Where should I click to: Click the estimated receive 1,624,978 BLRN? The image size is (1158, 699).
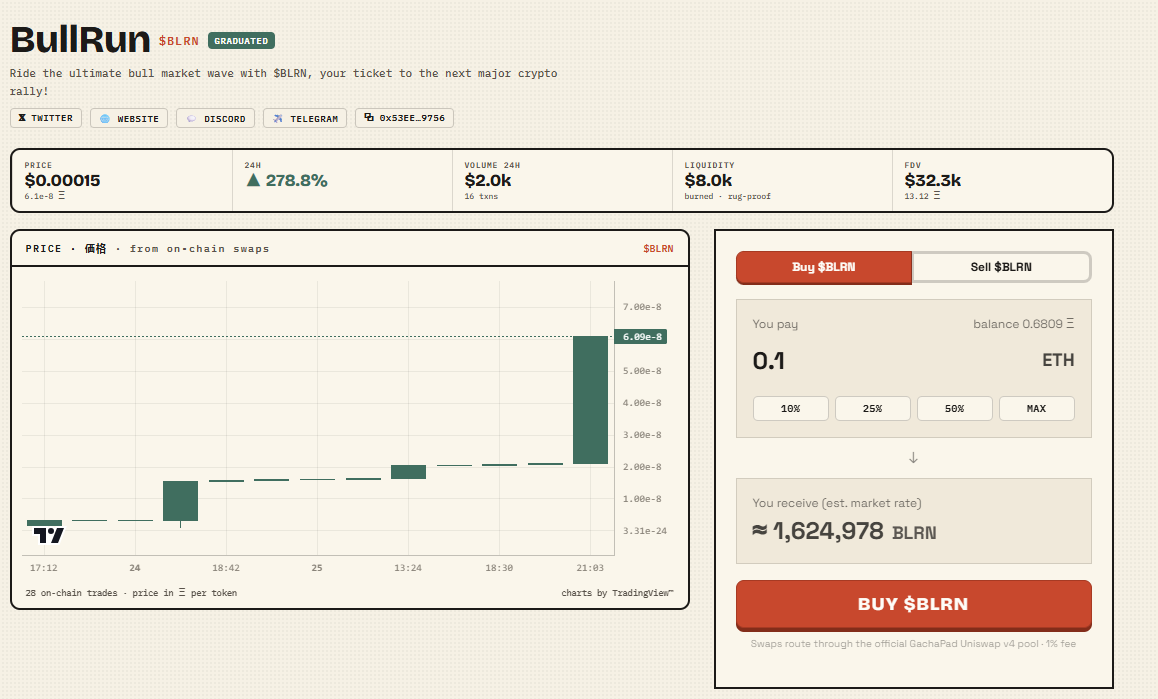845,531
